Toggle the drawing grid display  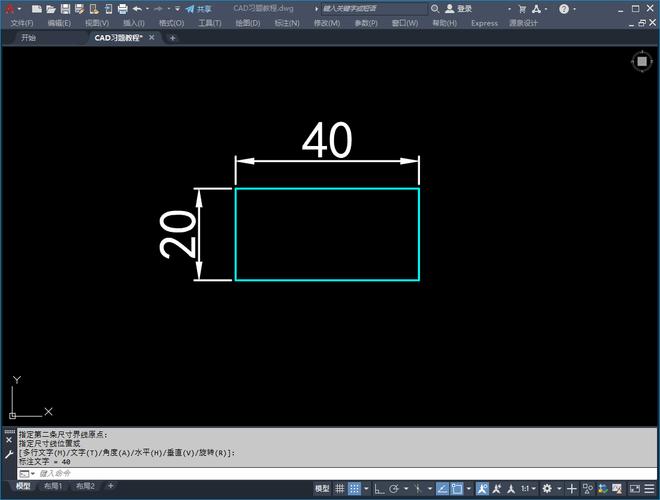tap(340, 489)
